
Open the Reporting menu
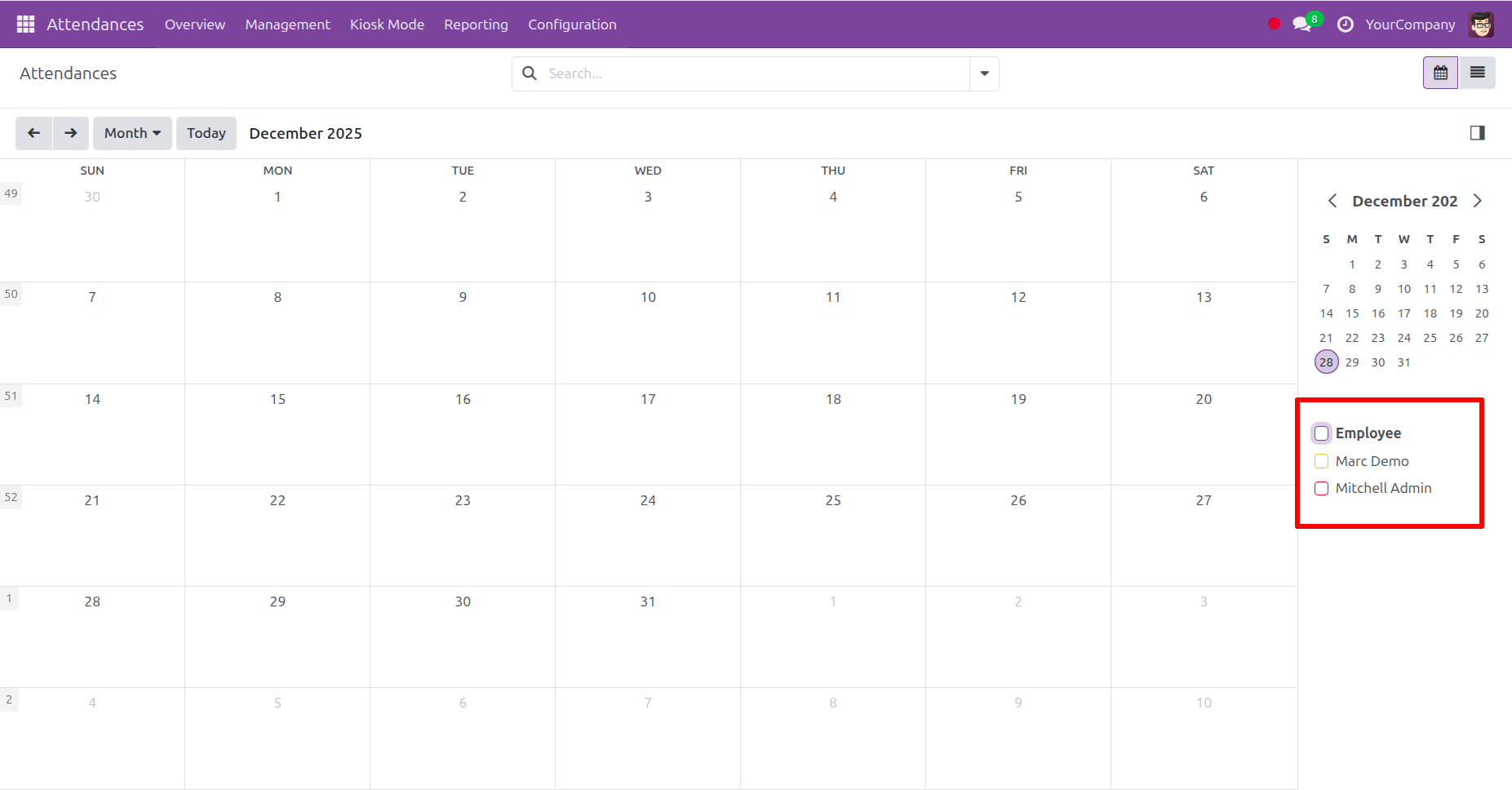click(476, 24)
